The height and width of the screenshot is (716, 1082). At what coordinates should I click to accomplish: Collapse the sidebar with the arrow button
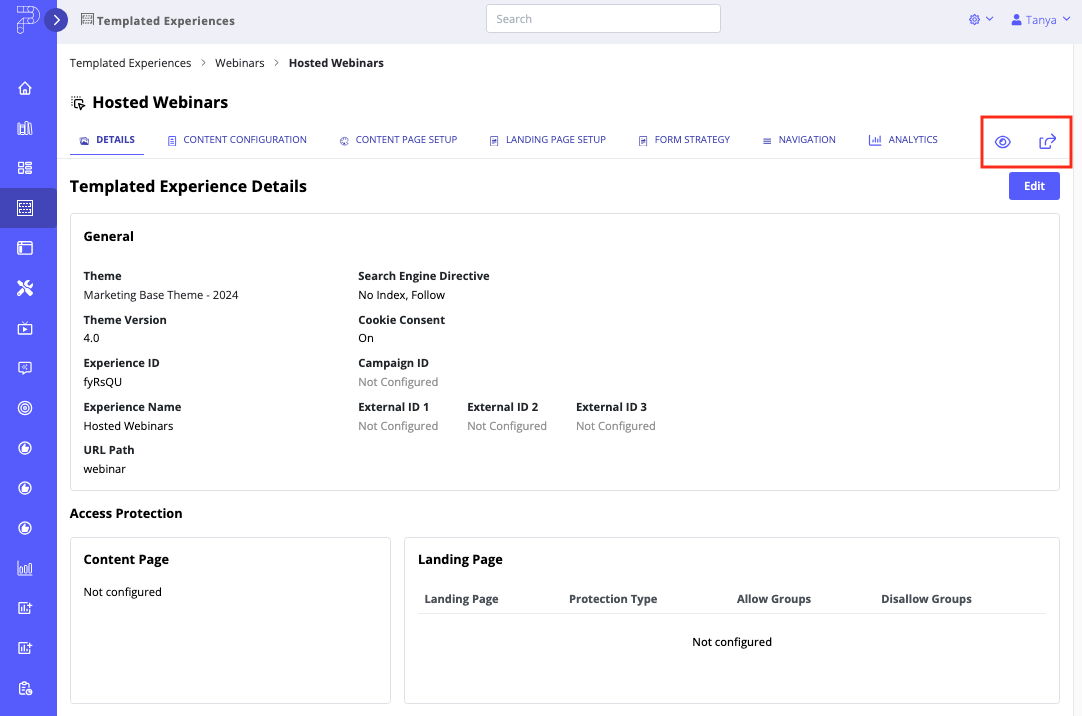(x=57, y=19)
